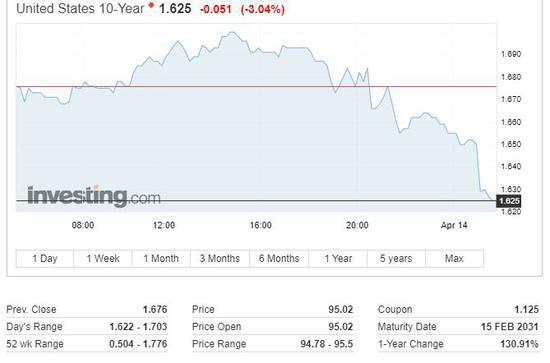
Task: Click the 1.625 current price marker label
Action: (x=509, y=201)
